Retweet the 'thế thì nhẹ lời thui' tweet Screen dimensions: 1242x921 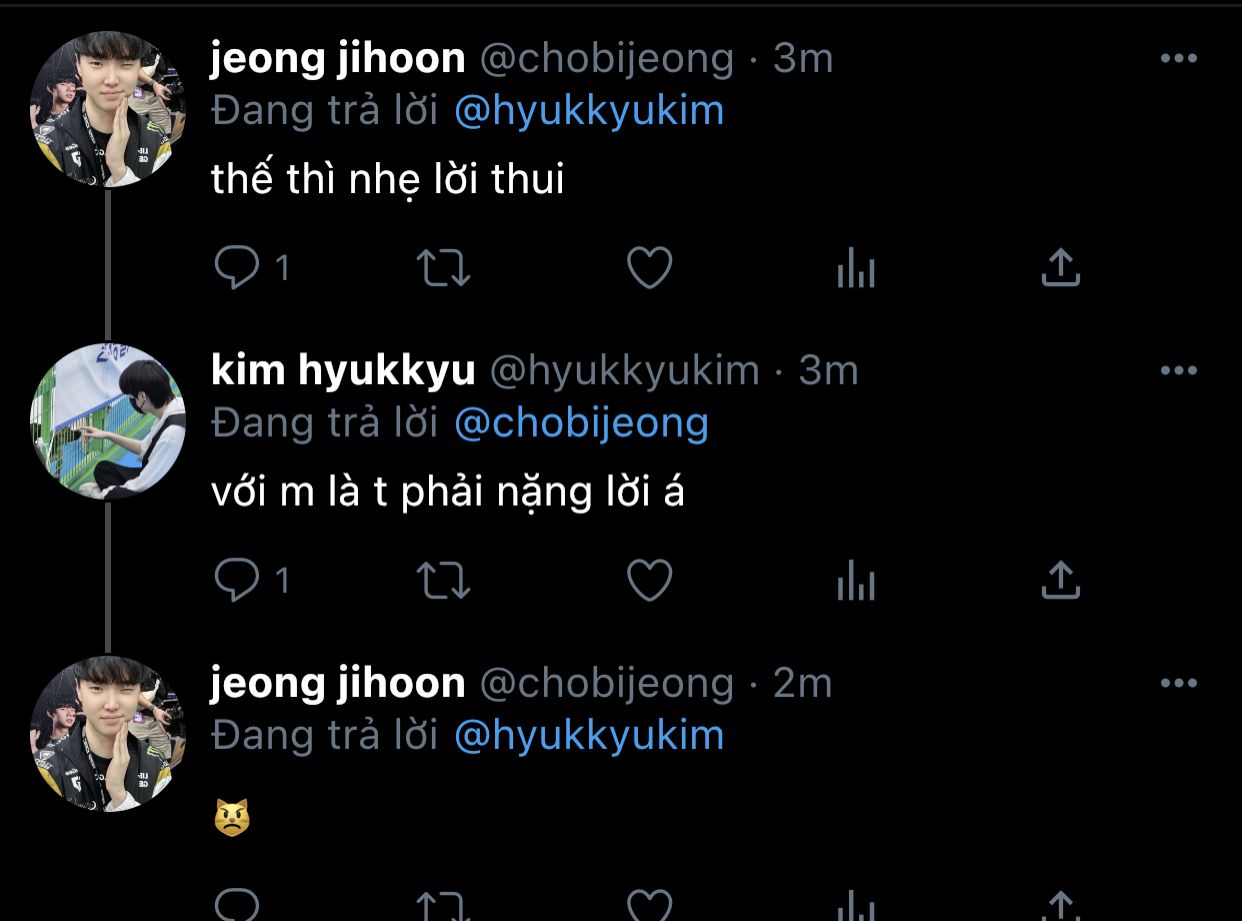tap(443, 267)
